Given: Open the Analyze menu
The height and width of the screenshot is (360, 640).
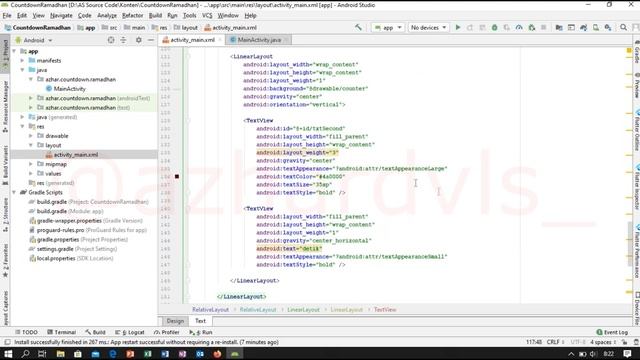Looking at the screenshot, I should click(x=107, y=16).
